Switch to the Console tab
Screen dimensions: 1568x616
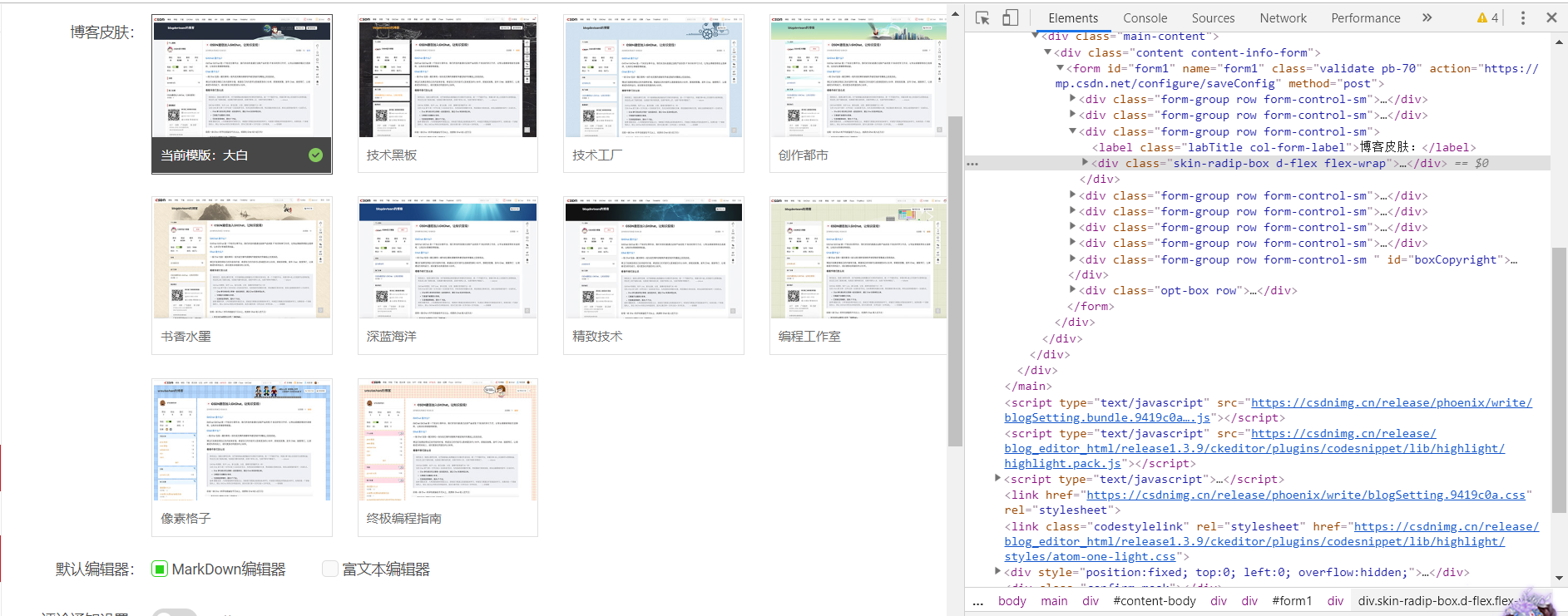pos(1145,17)
